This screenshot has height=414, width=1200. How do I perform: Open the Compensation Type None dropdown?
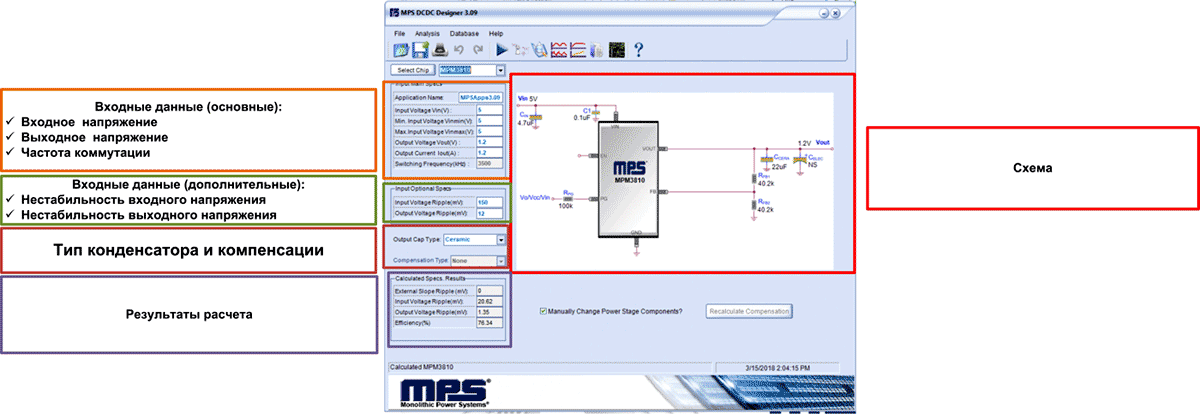[x=501, y=262]
